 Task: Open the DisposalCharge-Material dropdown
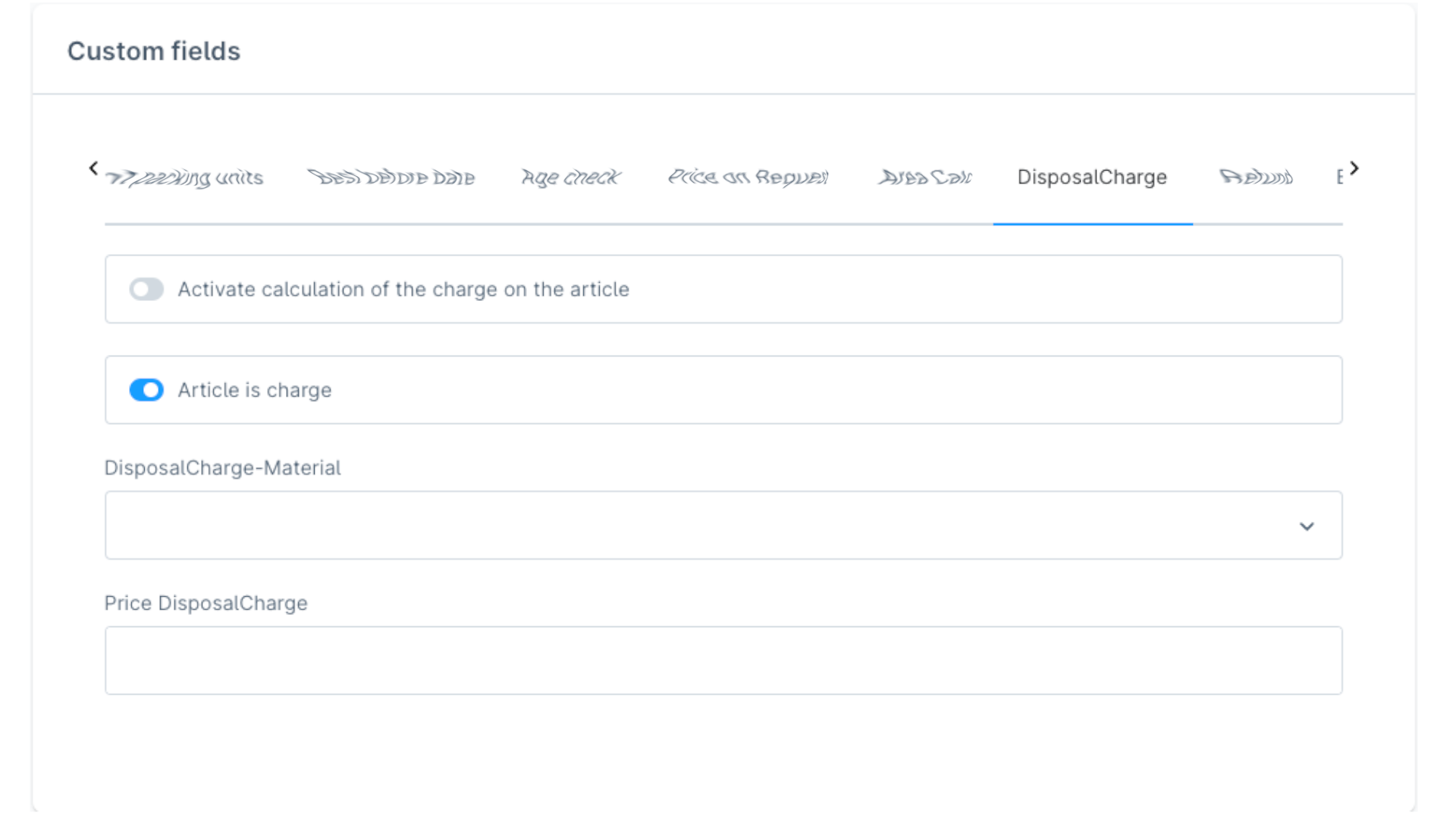coord(723,525)
